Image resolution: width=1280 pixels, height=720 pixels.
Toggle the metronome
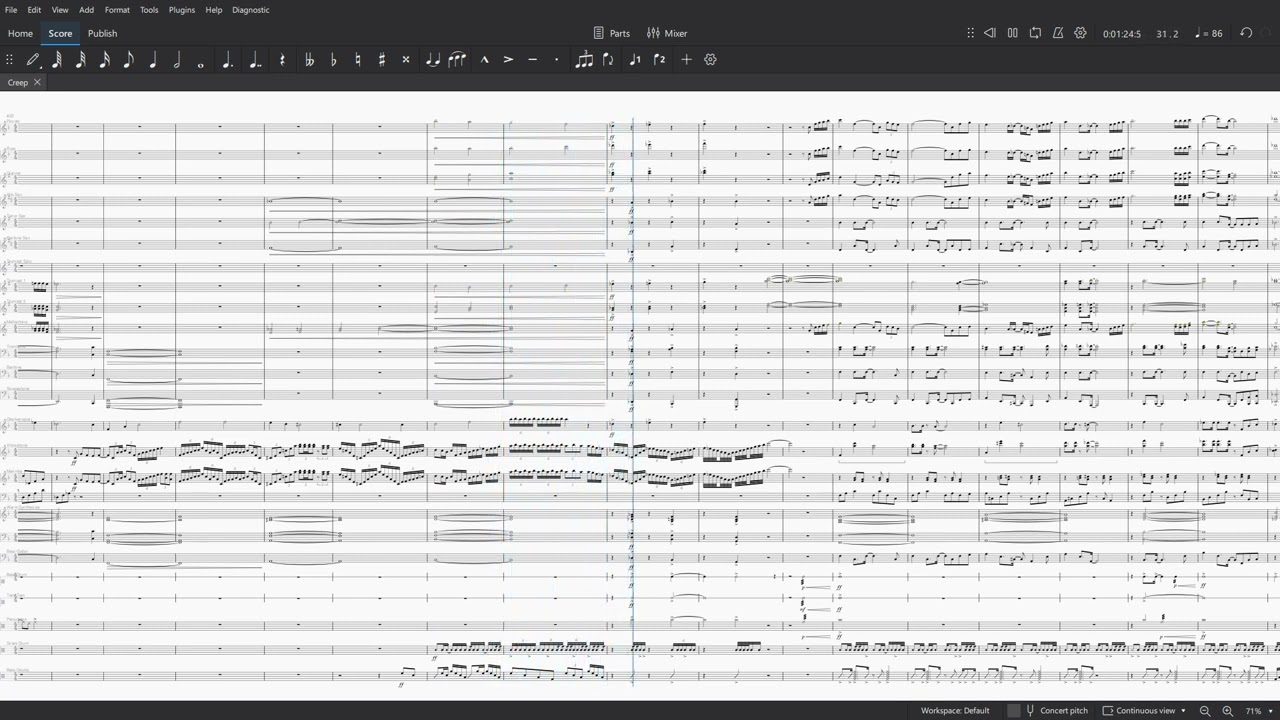click(x=1058, y=33)
